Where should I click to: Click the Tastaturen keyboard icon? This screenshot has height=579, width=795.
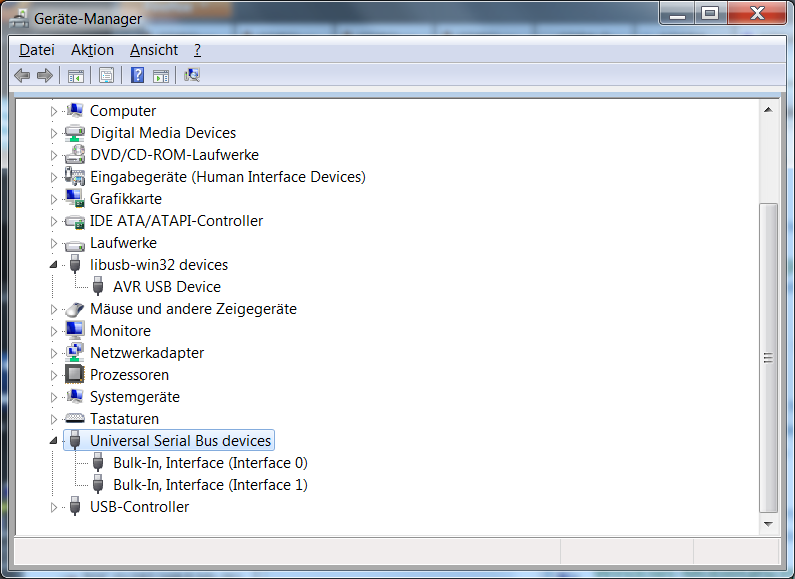[x=75, y=418]
